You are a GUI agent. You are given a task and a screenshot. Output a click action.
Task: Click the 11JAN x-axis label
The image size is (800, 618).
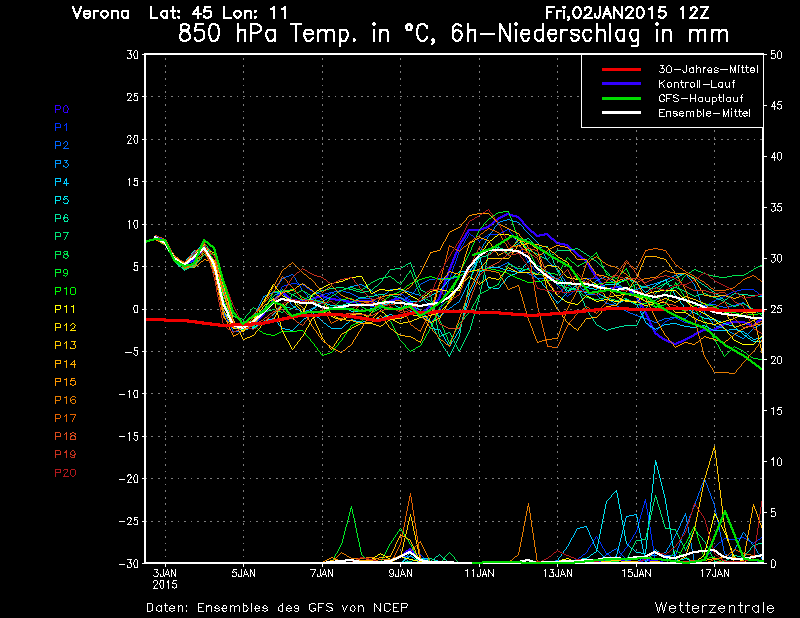(x=479, y=573)
